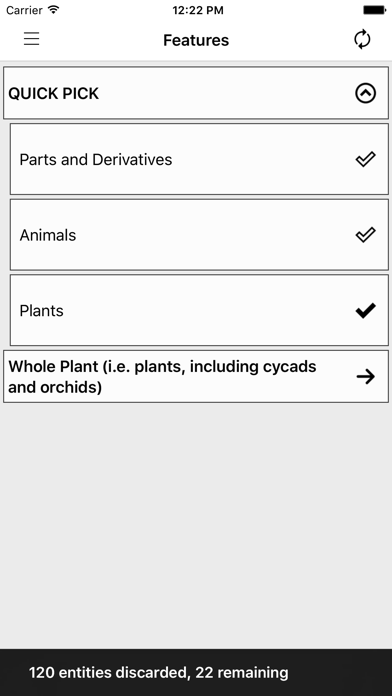
Task: Toggle the Parts and Derivatives checkmark
Action: [x=365, y=159]
